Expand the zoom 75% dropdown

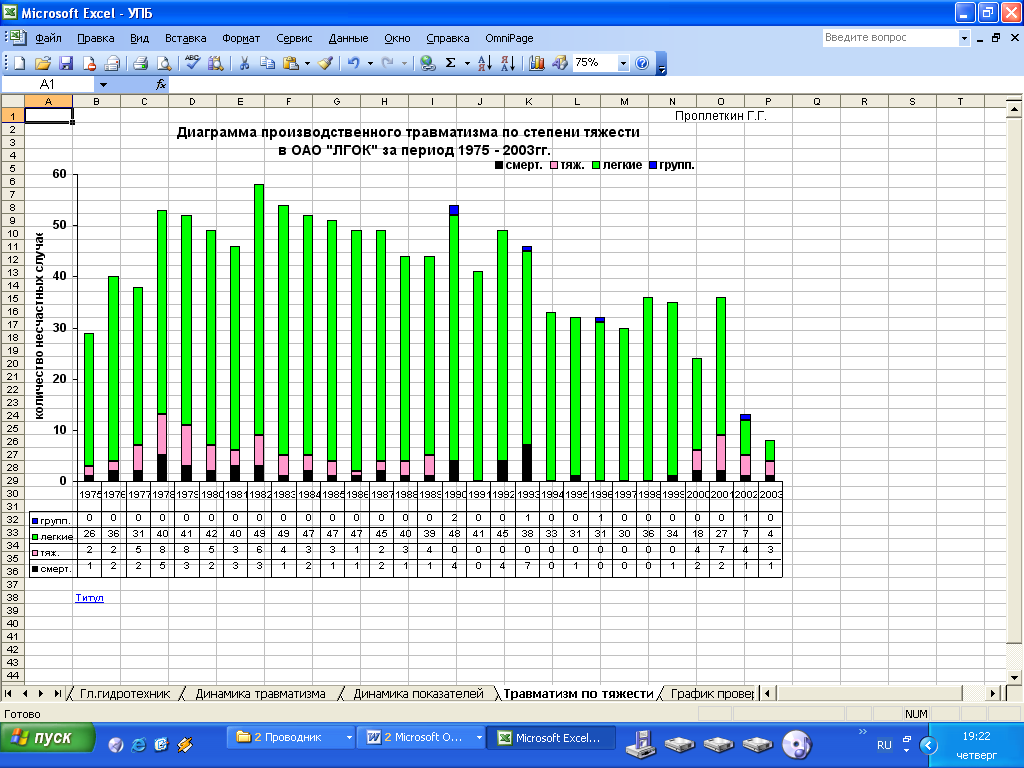(x=623, y=63)
